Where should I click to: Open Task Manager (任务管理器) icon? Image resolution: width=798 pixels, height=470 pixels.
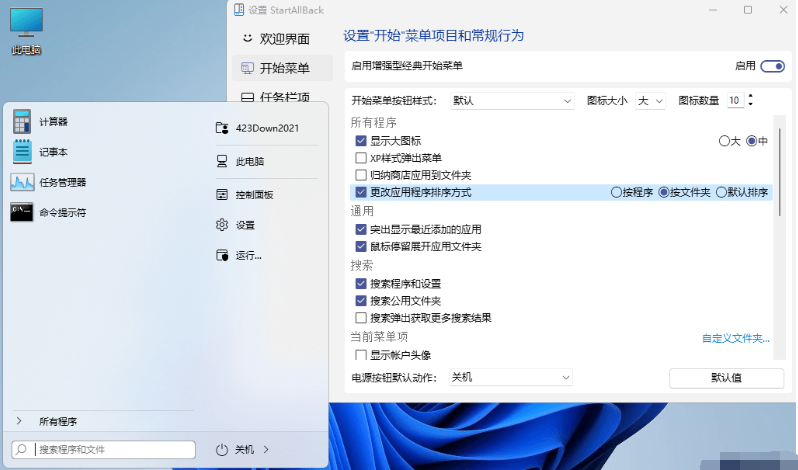pyautogui.click(x=22, y=182)
